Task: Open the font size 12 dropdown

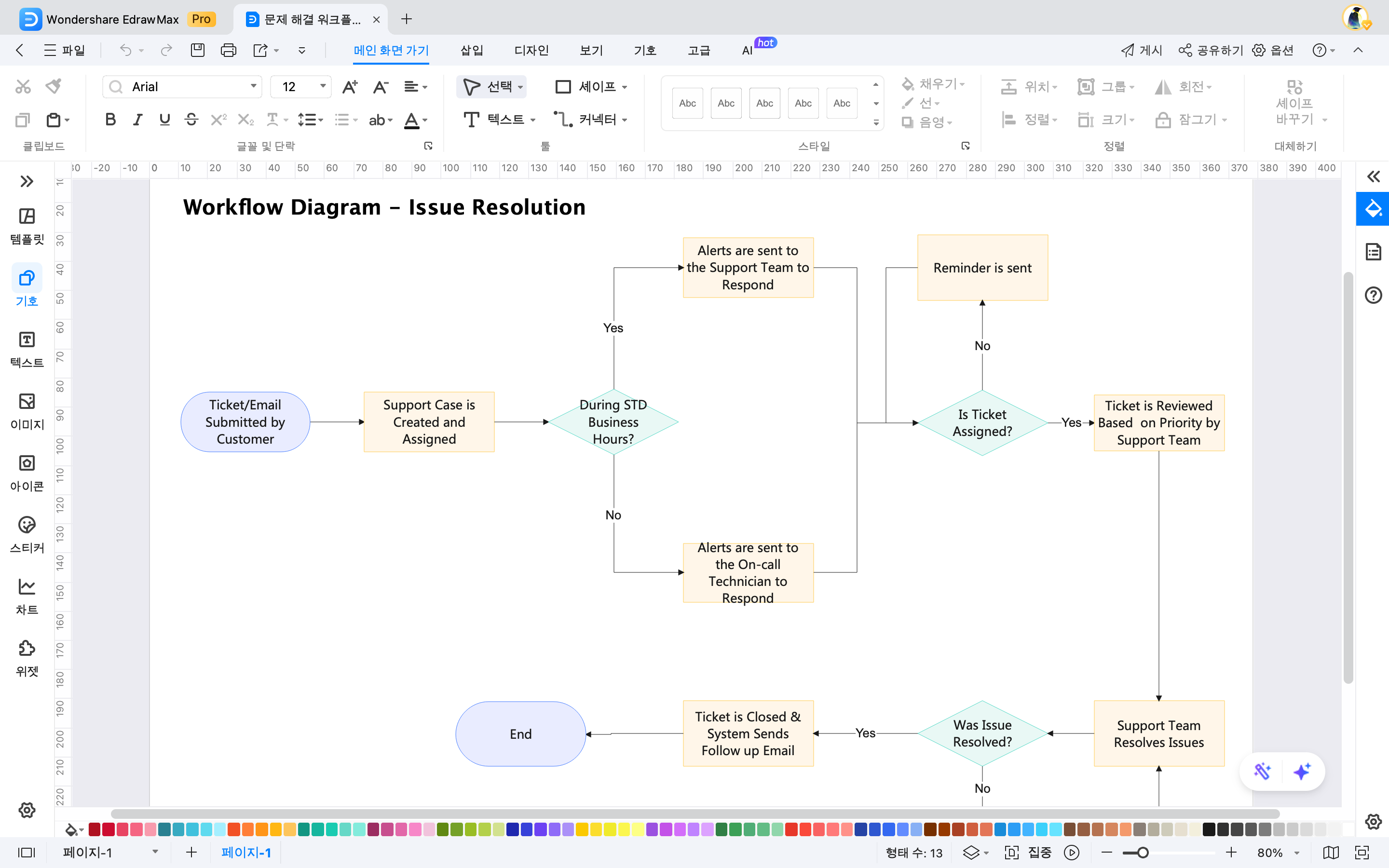Action: 322,87
